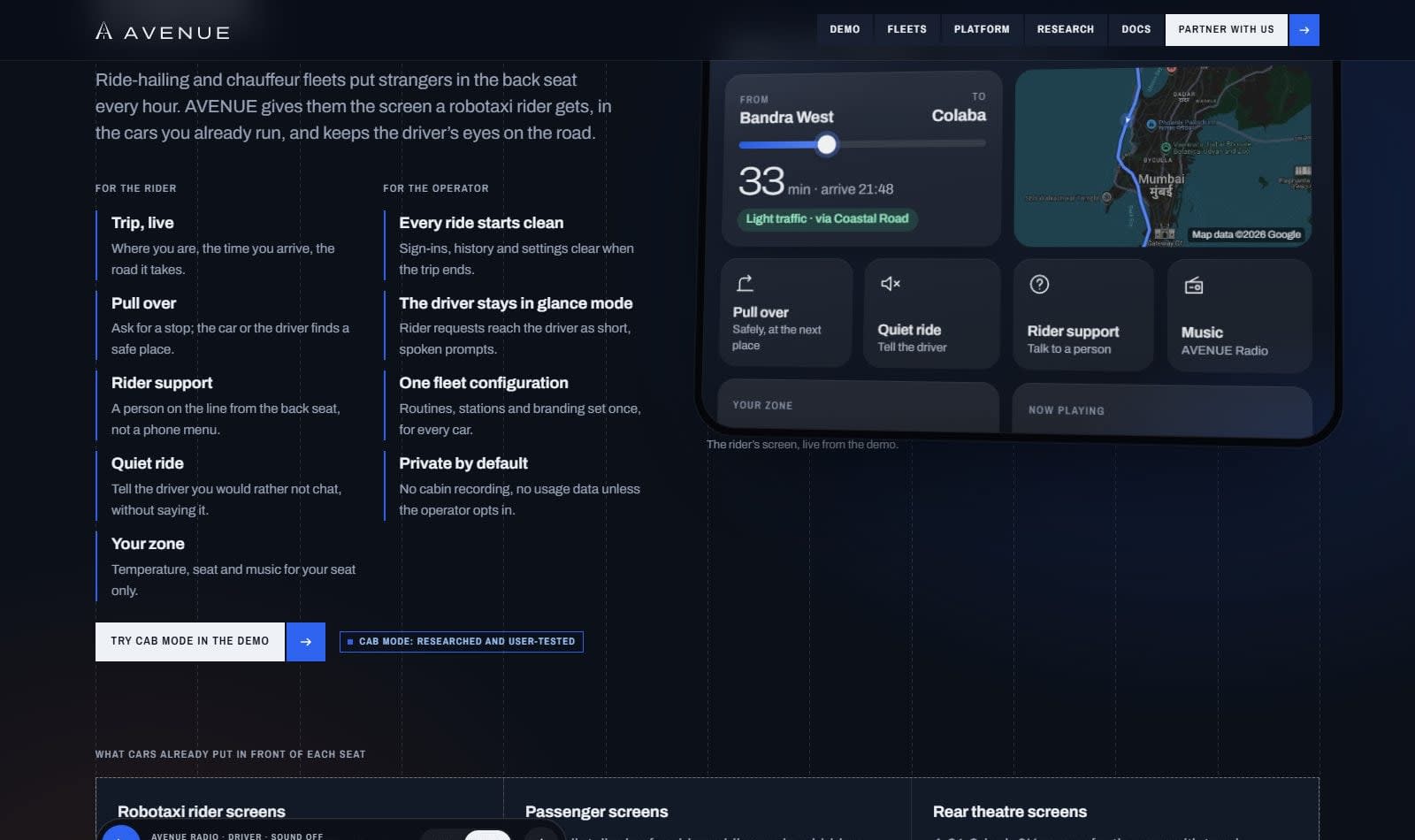
Task: Click the 'Trip, live' feature heading
Action: (142, 223)
